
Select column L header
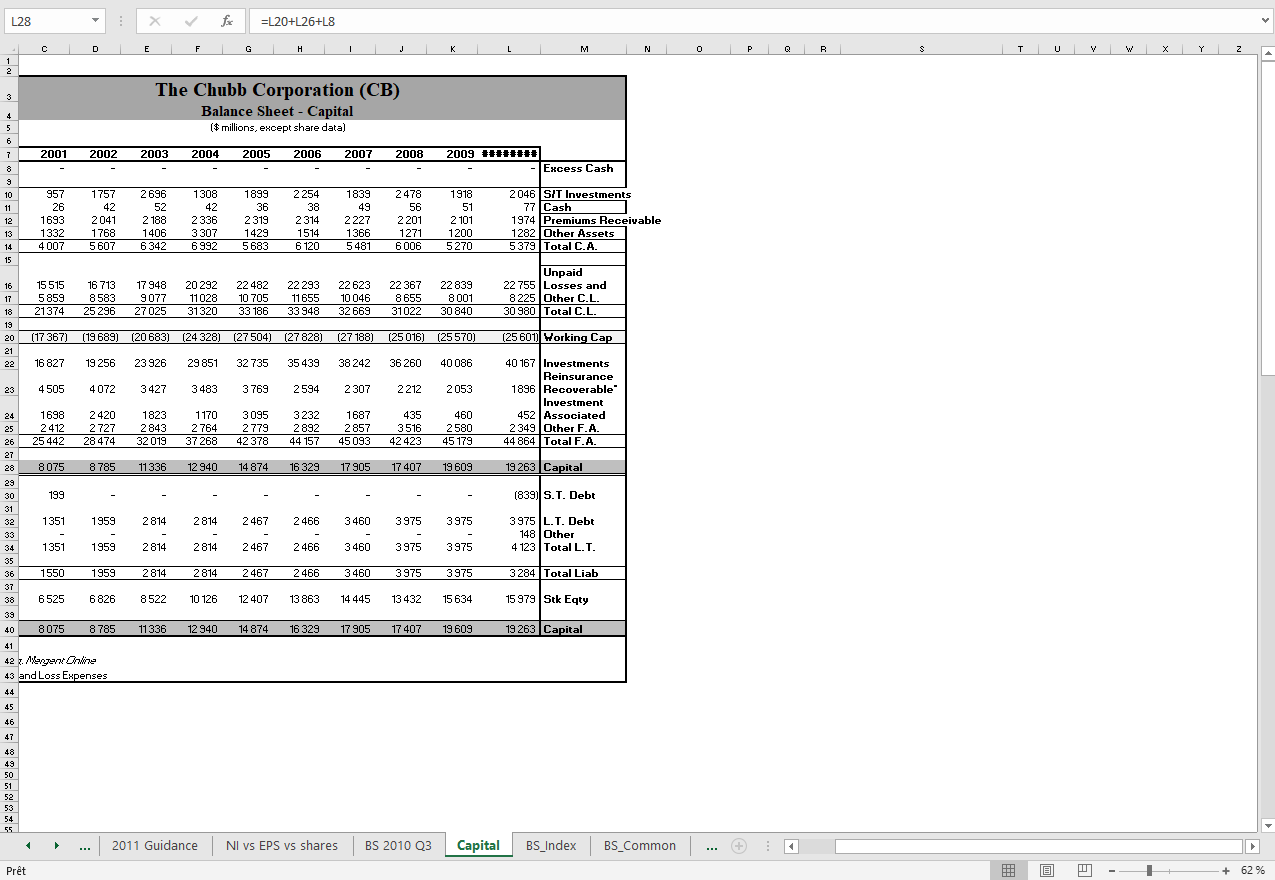[x=509, y=49]
